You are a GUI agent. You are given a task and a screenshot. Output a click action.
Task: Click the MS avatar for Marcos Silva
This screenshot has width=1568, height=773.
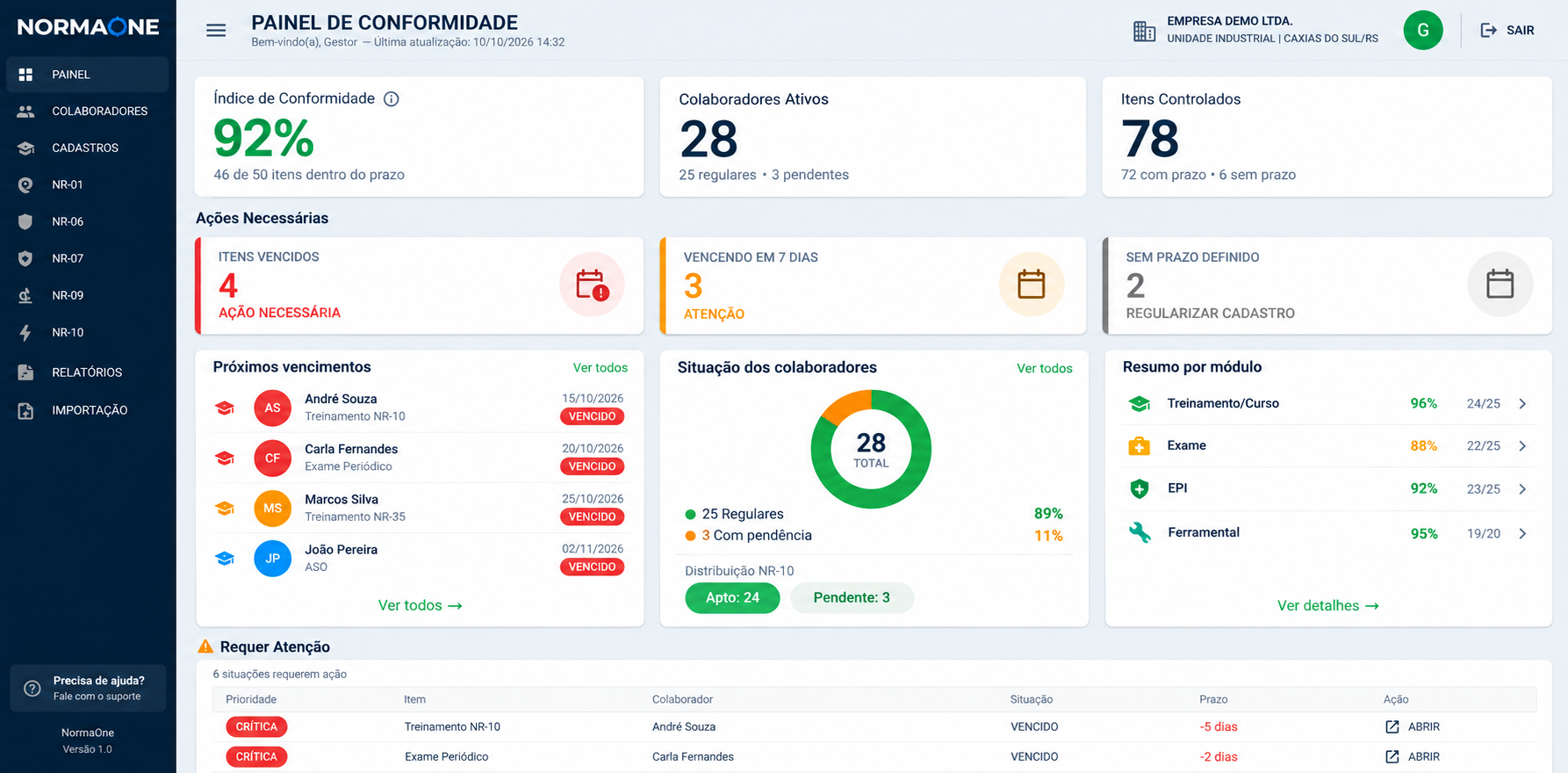coord(272,508)
